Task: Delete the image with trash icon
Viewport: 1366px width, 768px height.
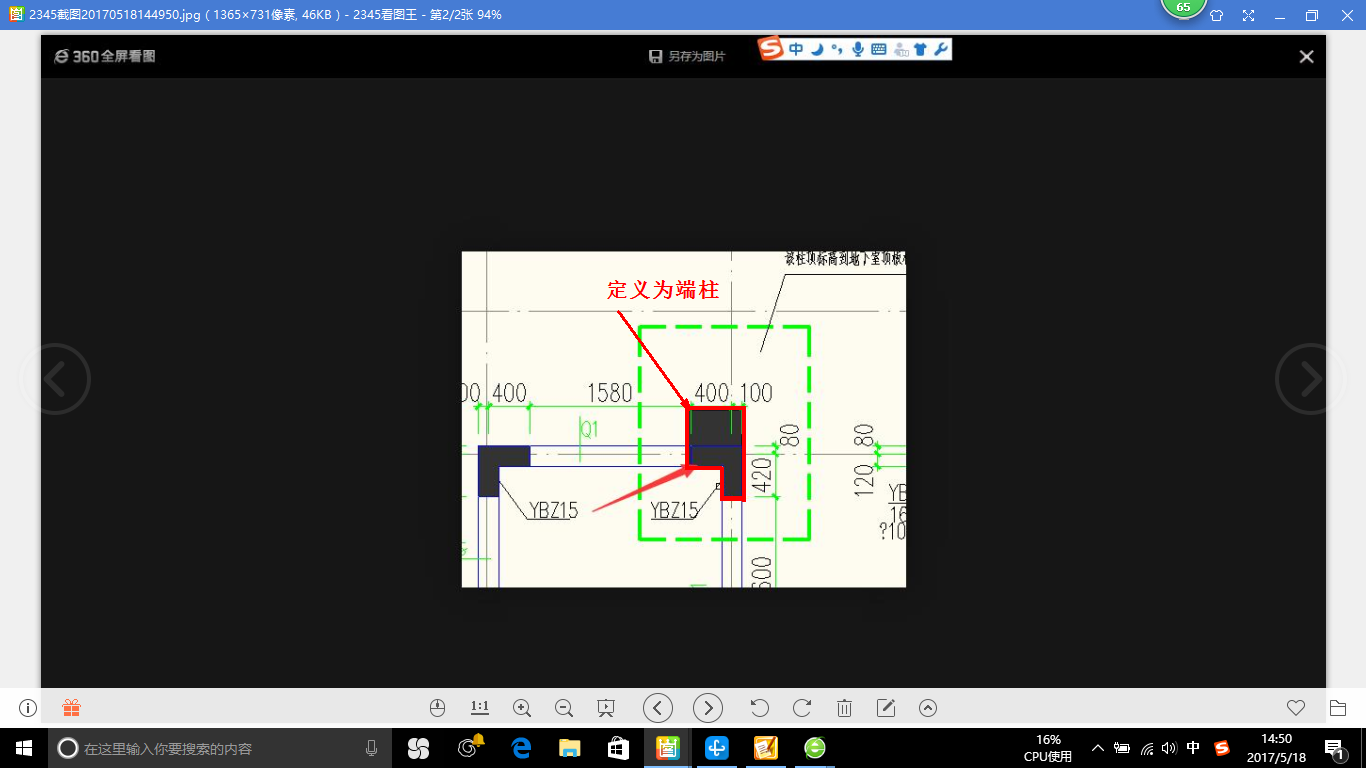Action: [844, 708]
